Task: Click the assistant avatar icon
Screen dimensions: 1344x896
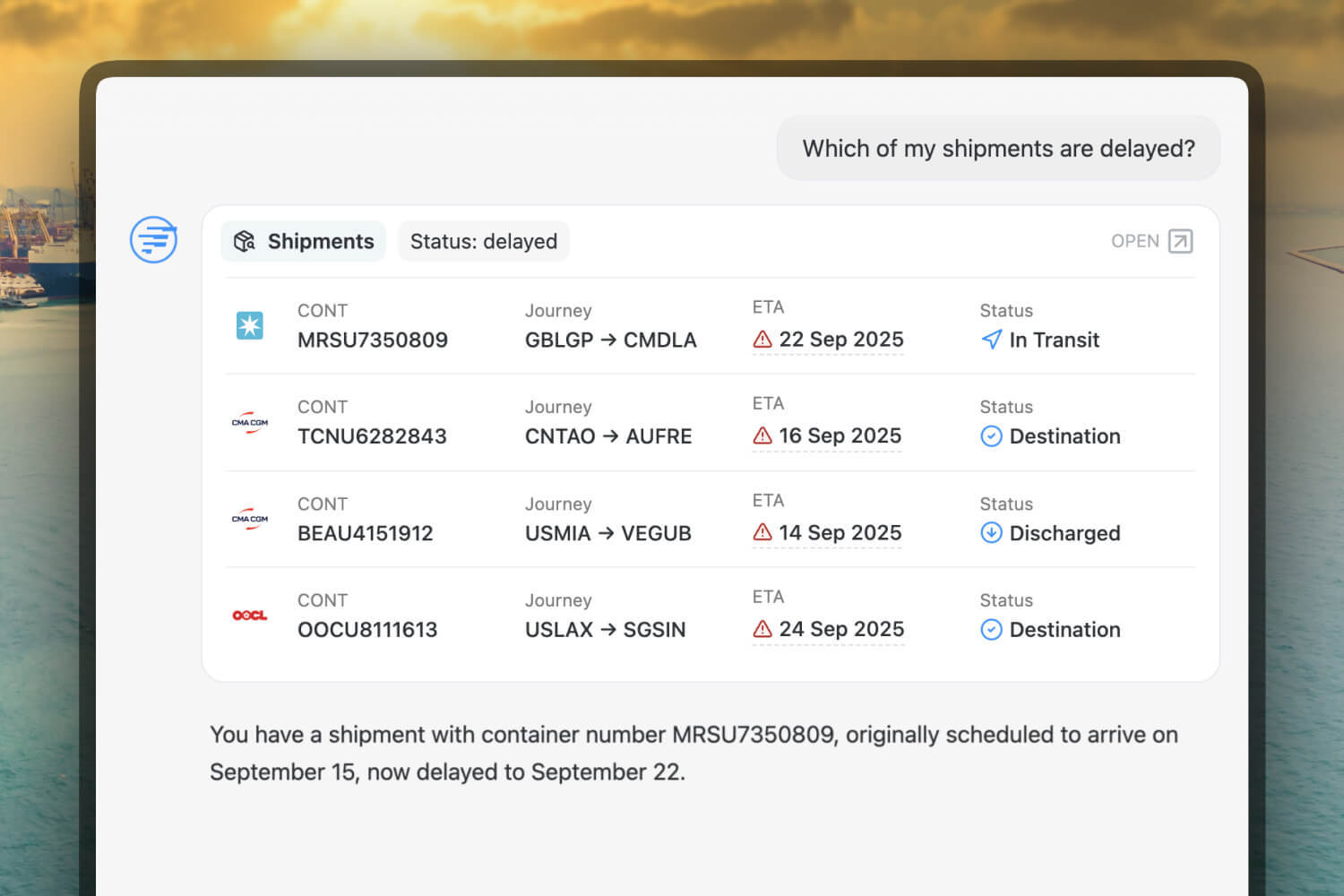Action: (x=153, y=239)
